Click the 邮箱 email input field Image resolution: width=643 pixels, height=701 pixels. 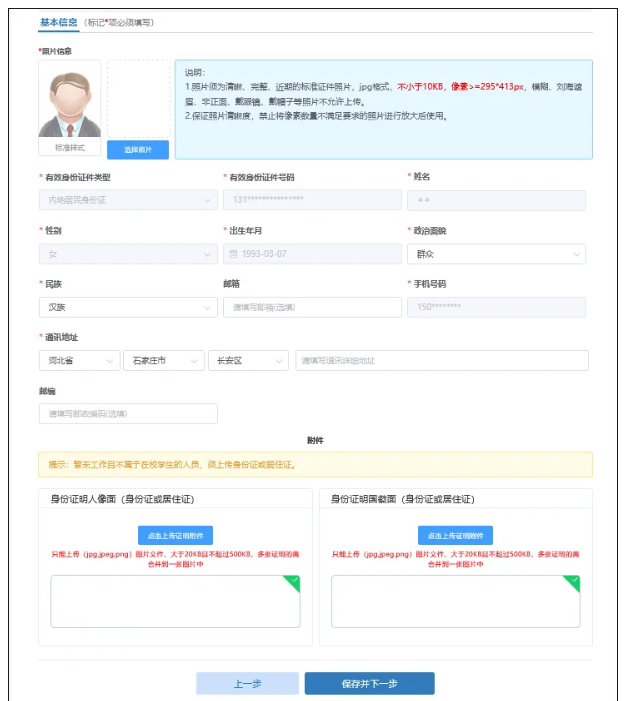(x=312, y=307)
